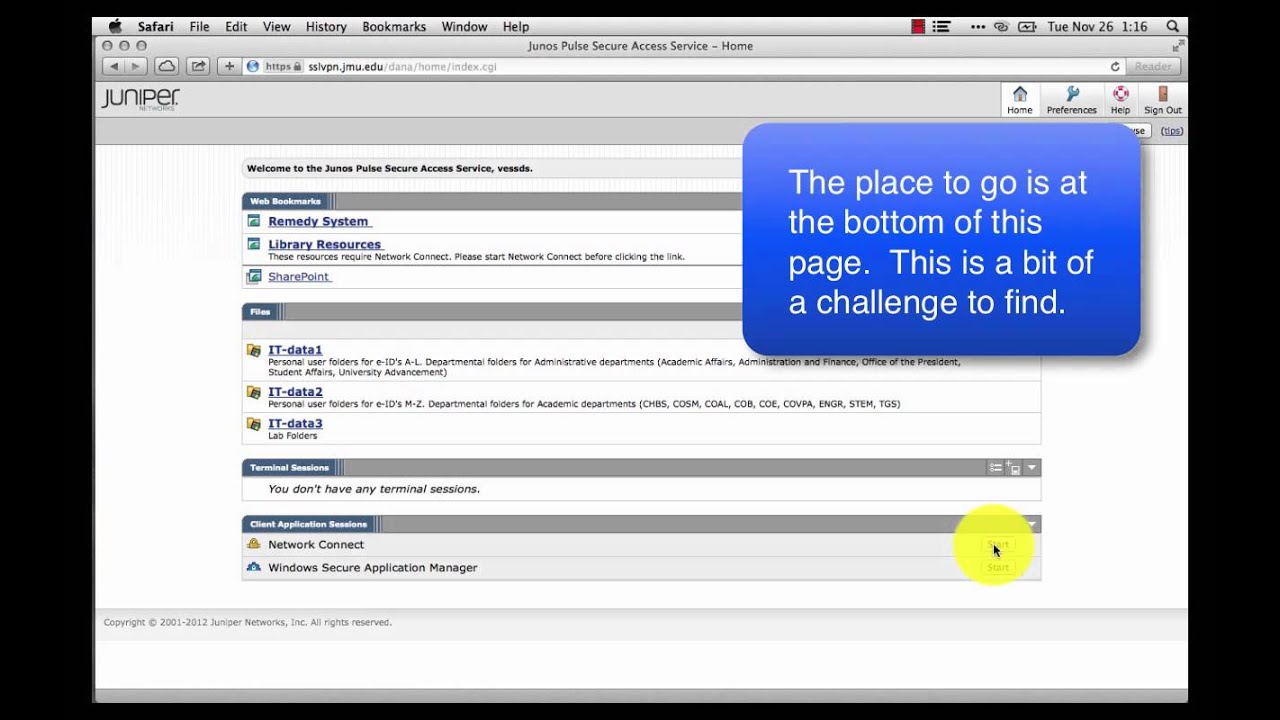Open the Window menu
Image resolution: width=1280 pixels, height=720 pixels.
tap(465, 27)
